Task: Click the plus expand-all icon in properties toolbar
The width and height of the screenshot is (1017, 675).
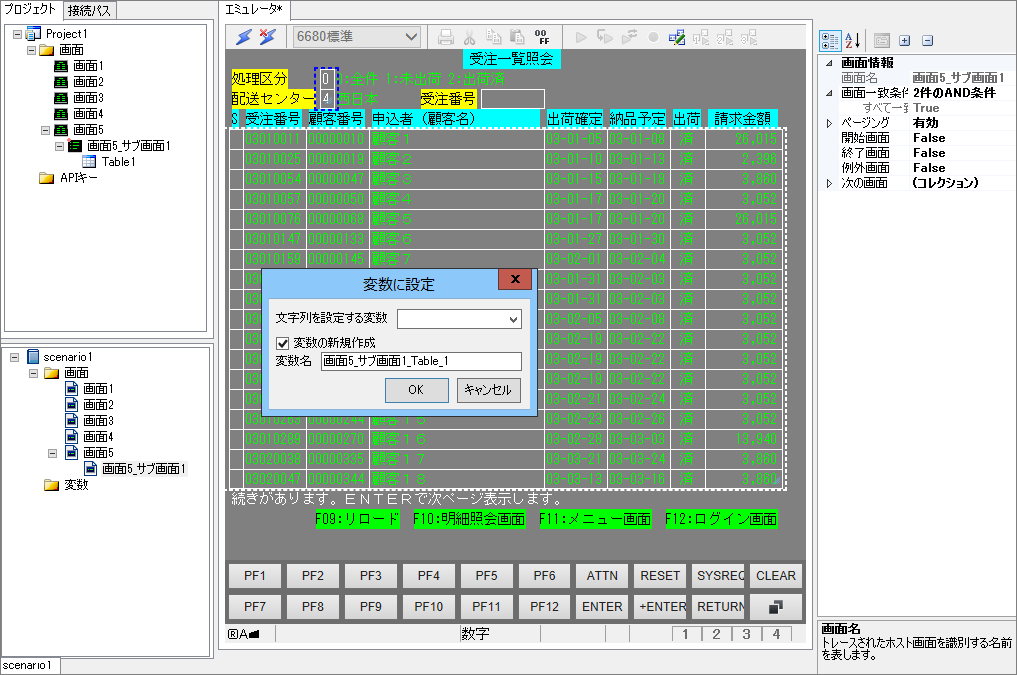Action: click(905, 41)
